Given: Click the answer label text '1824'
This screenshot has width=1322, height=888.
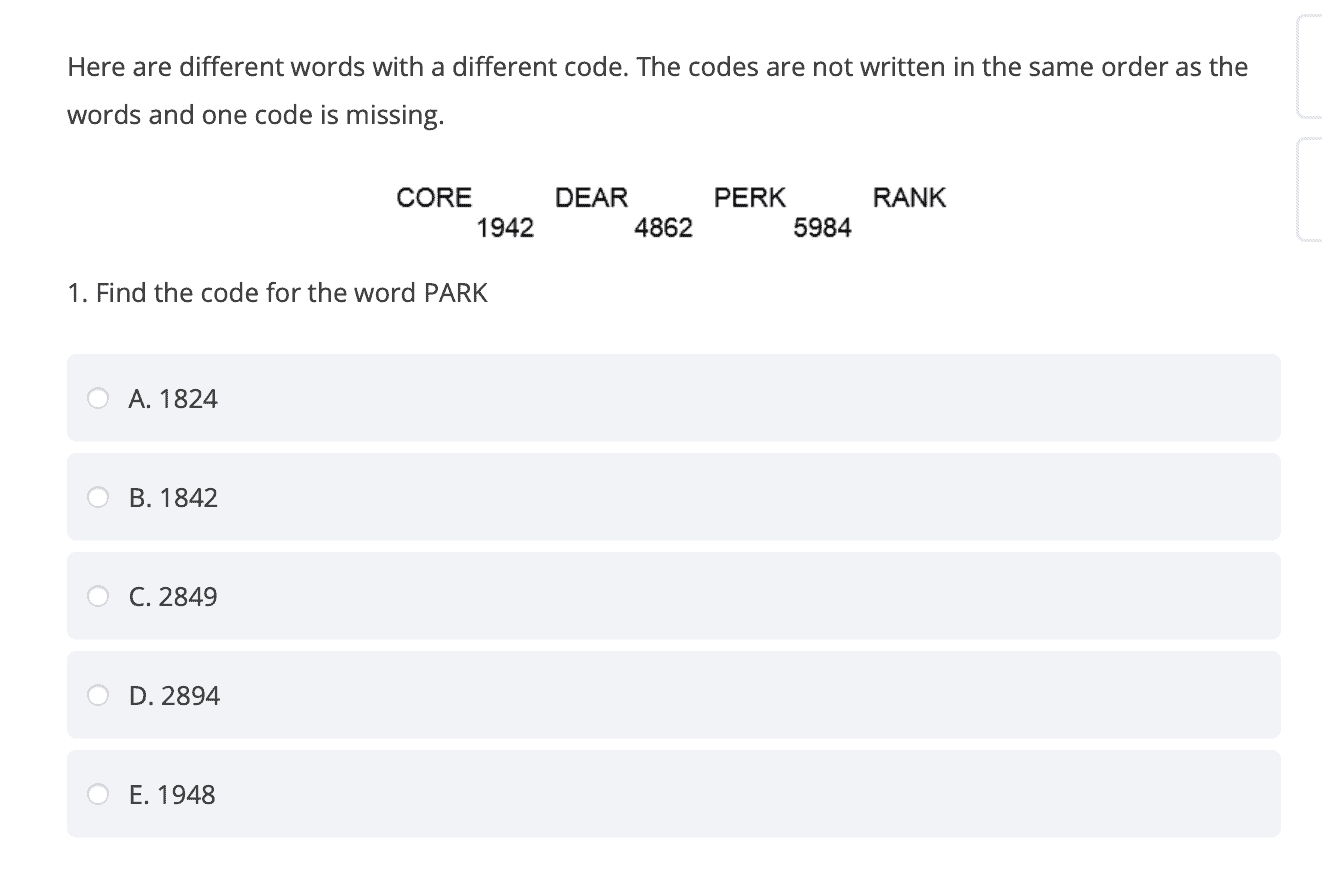Looking at the screenshot, I should tap(188, 399).
